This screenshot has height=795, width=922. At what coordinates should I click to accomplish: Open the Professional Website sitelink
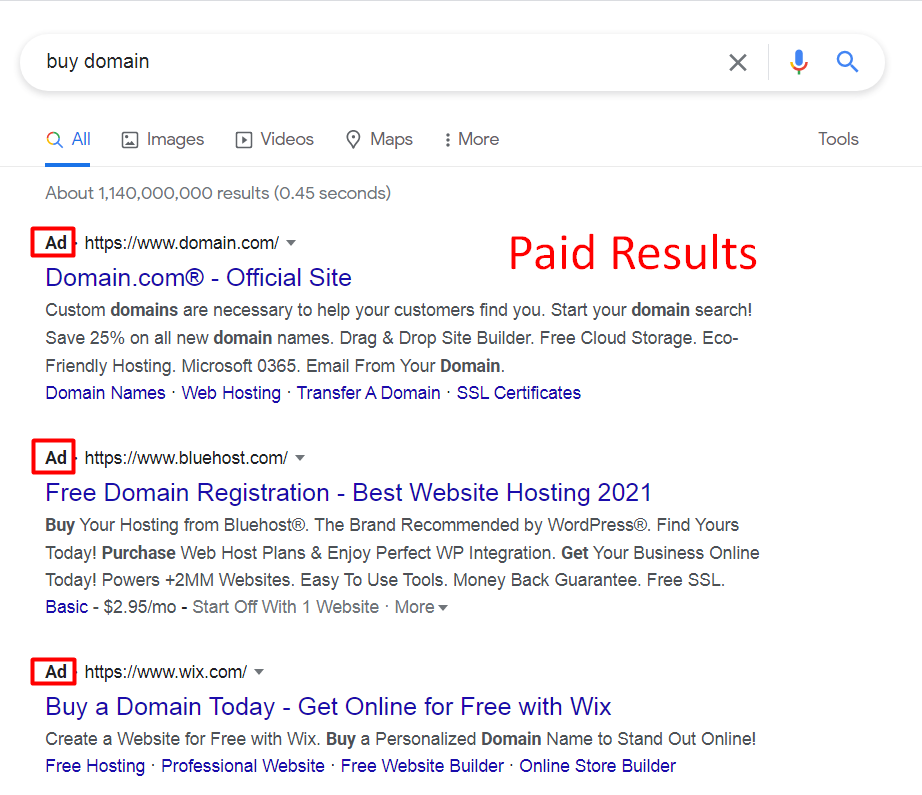tap(243, 766)
